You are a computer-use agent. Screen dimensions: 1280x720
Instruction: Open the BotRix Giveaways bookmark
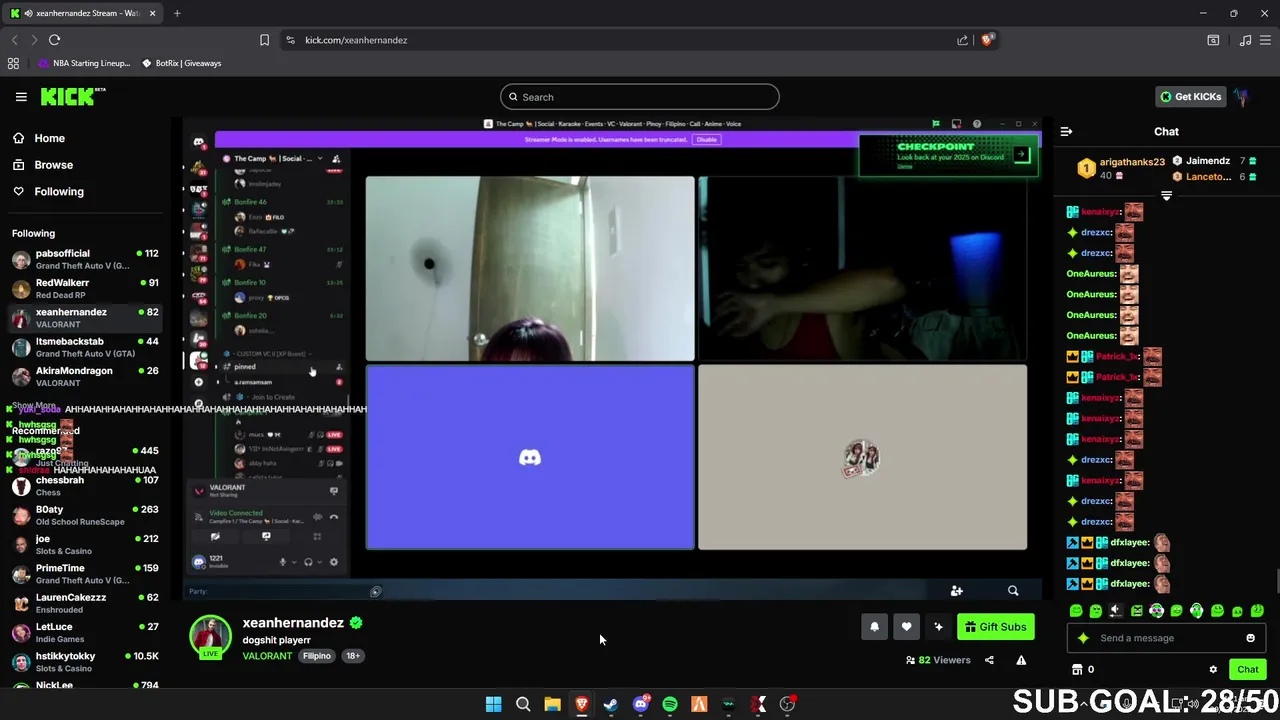(181, 63)
